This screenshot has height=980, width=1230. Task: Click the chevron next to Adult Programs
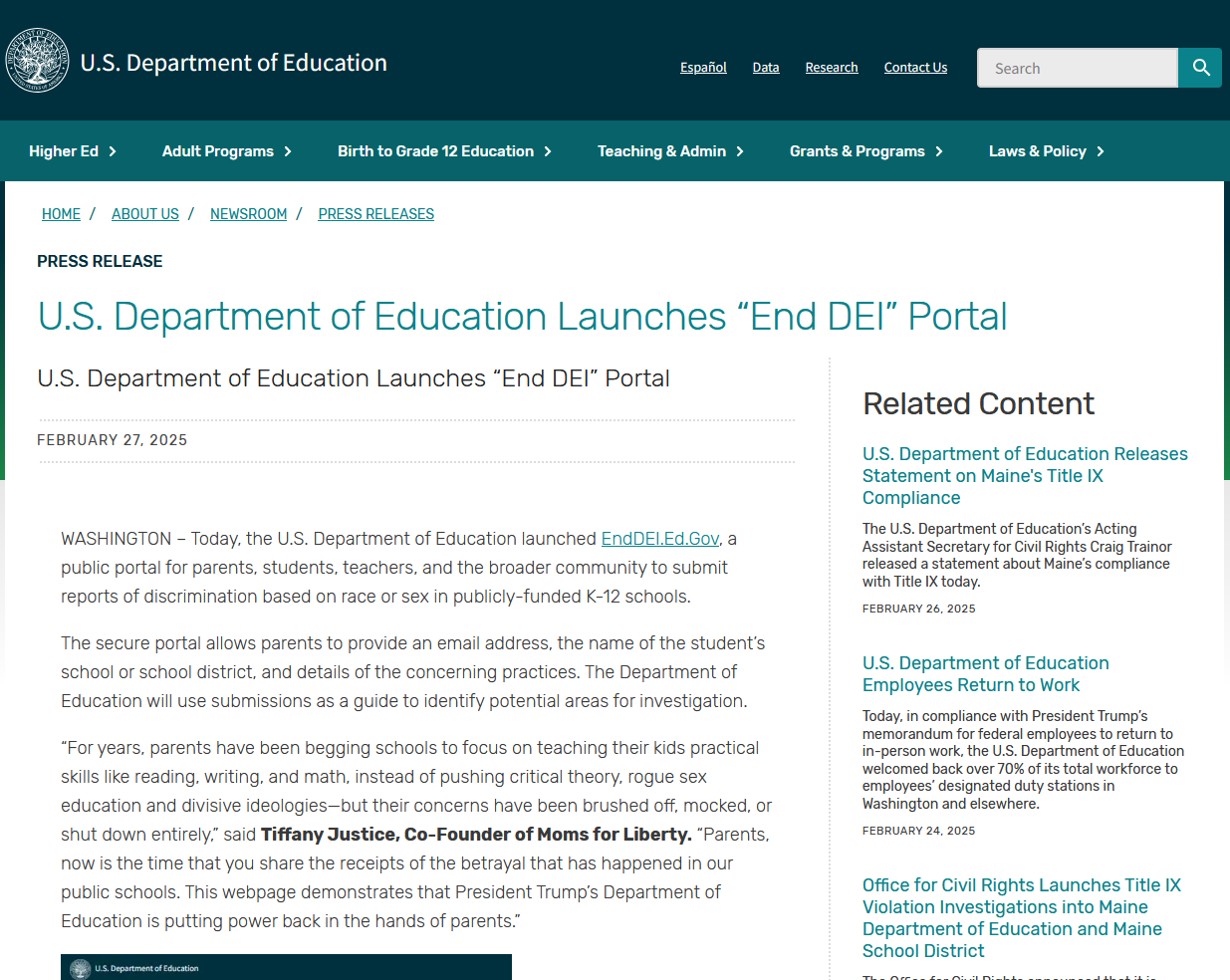point(288,151)
